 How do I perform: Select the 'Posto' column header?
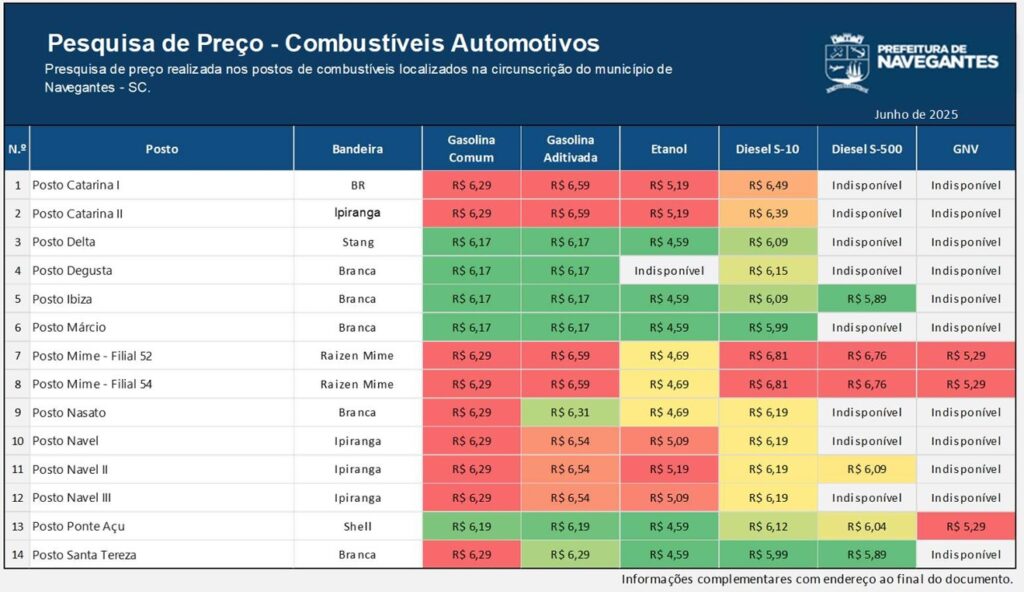pyautogui.click(x=162, y=149)
